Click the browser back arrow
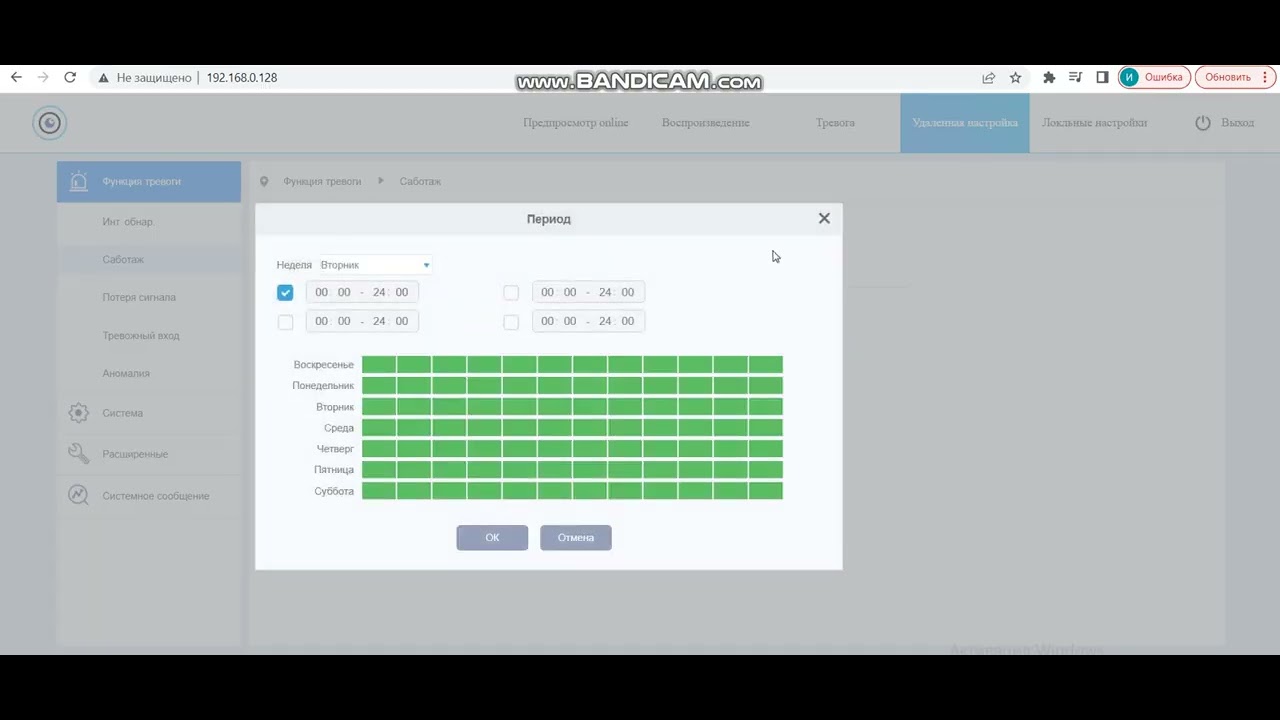This screenshot has height=720, width=1280. [16, 77]
